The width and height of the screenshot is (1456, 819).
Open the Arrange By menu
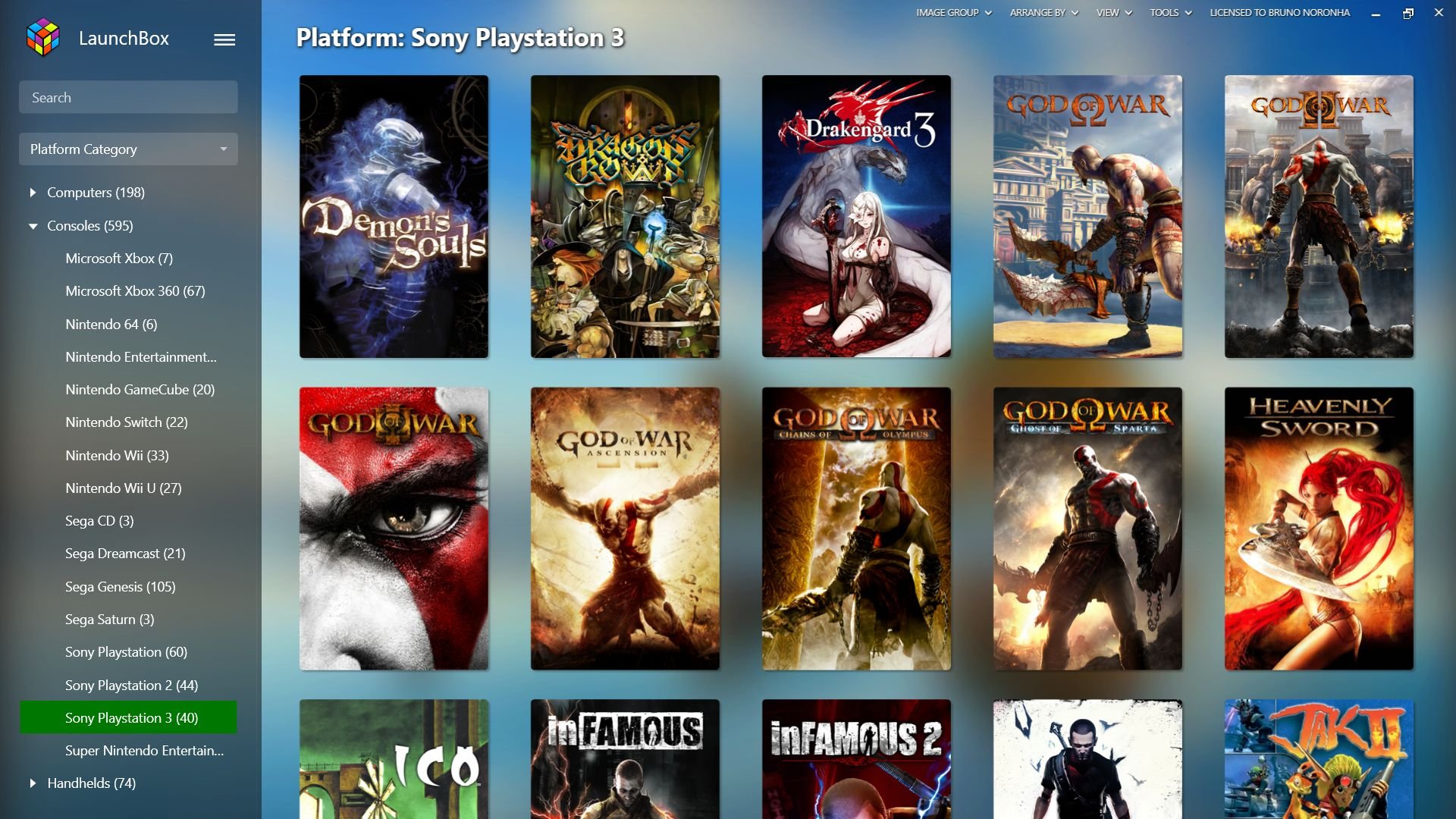click(1044, 13)
